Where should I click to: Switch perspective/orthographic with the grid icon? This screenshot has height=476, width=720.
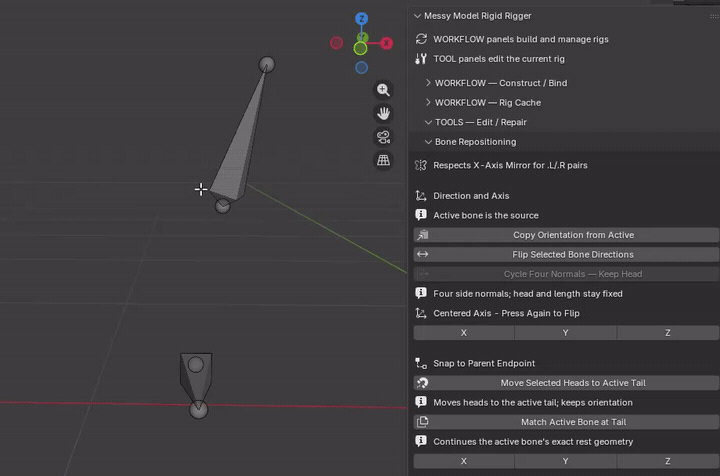click(383, 160)
